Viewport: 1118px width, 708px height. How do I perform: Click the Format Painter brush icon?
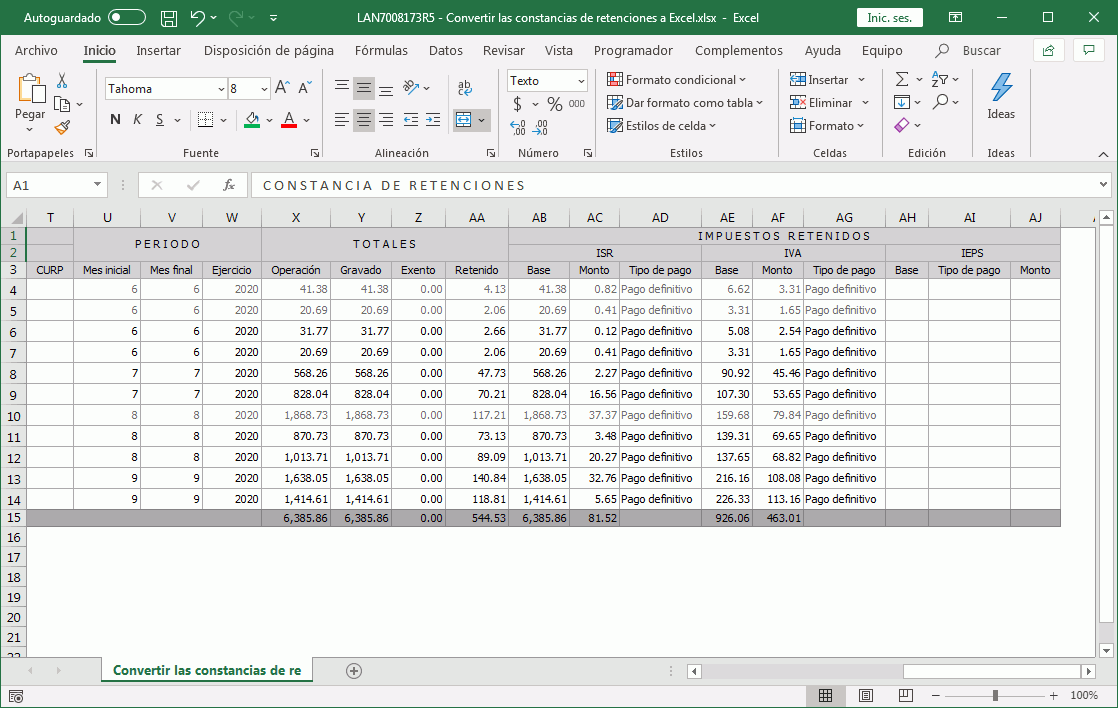(x=62, y=127)
